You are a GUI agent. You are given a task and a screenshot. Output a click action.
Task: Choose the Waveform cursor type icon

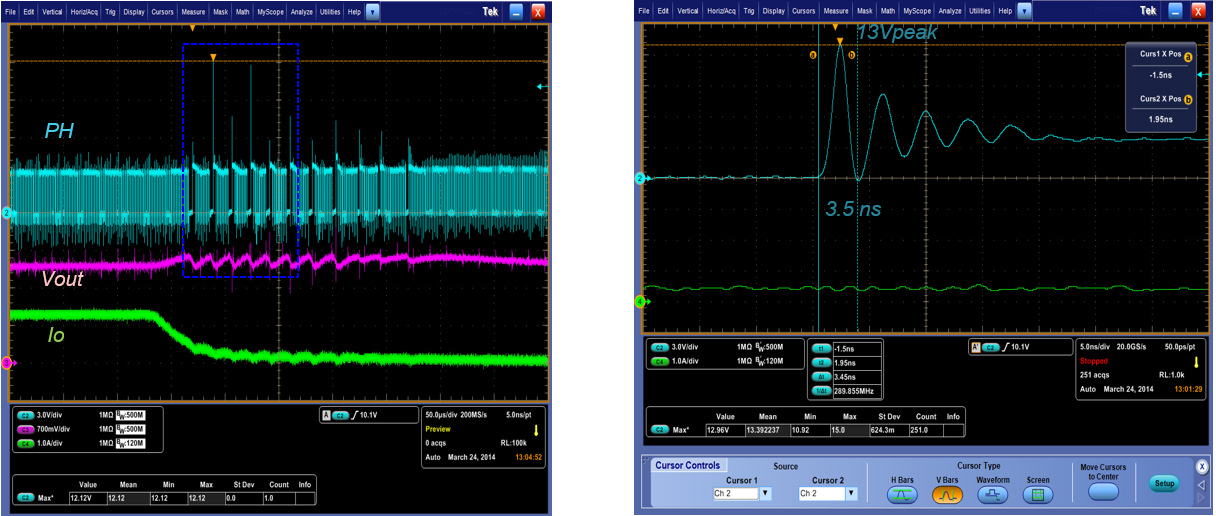[991, 495]
